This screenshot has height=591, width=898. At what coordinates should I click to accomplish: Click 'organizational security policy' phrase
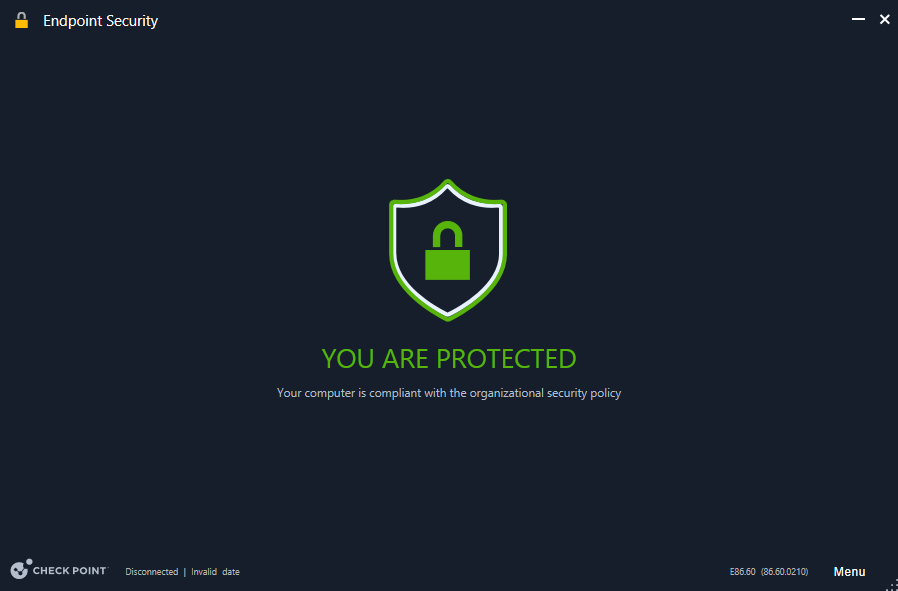click(x=545, y=393)
